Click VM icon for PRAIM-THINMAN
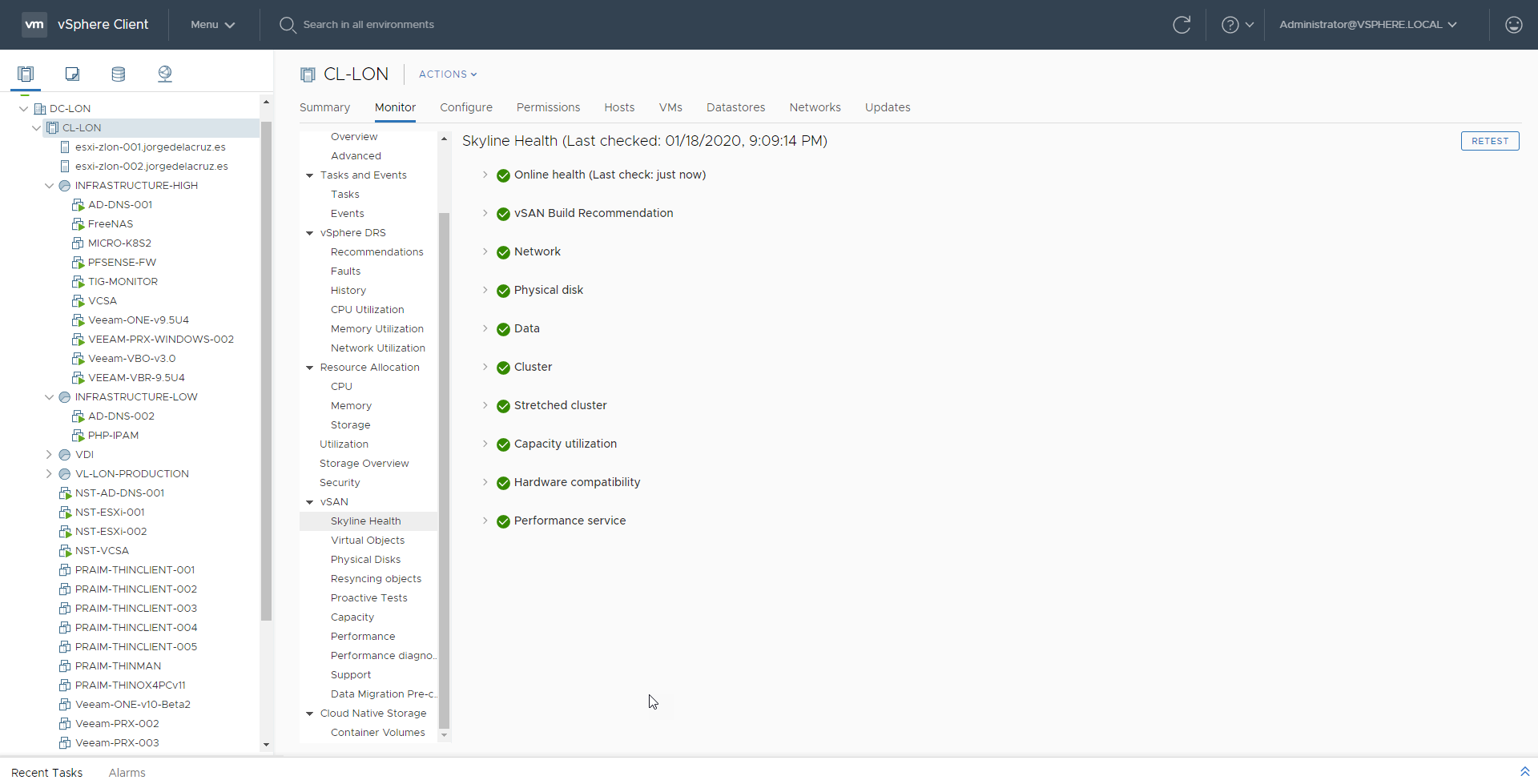 tap(65, 666)
